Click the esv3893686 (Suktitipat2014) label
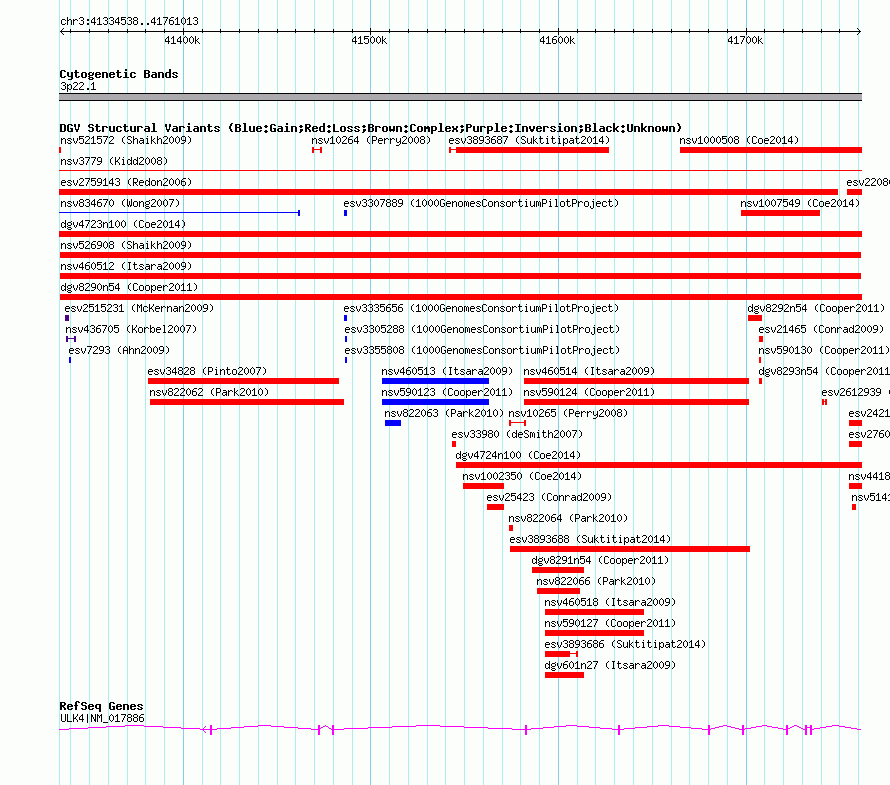 (625, 644)
